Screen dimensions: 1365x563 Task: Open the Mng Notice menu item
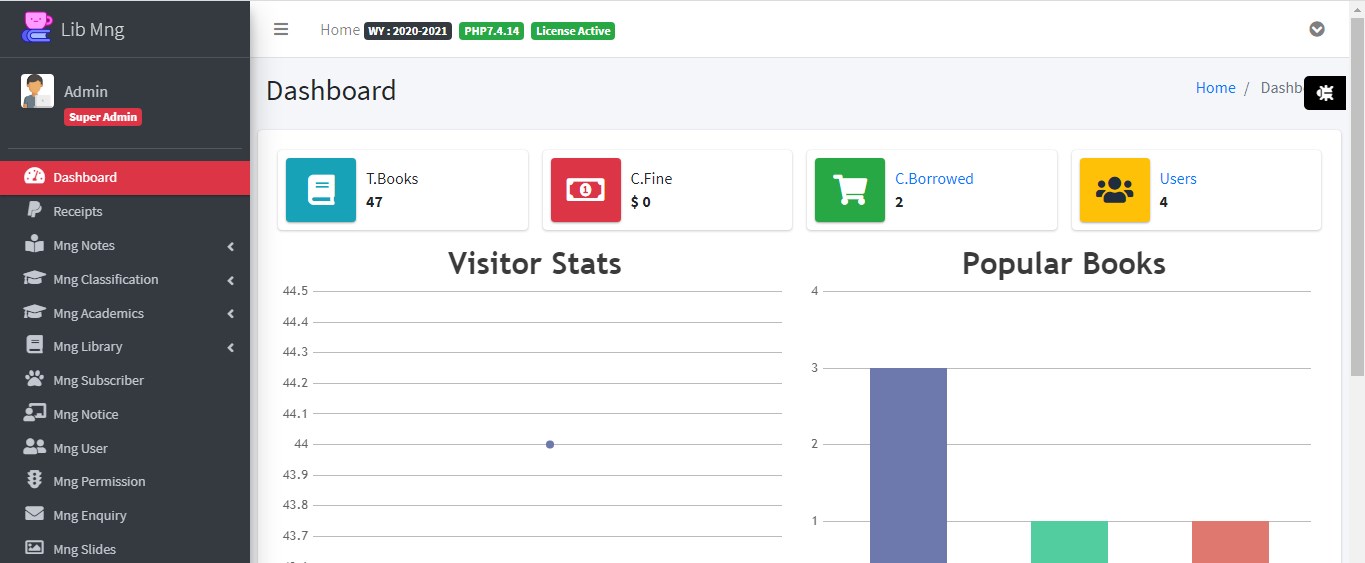[x=125, y=414]
